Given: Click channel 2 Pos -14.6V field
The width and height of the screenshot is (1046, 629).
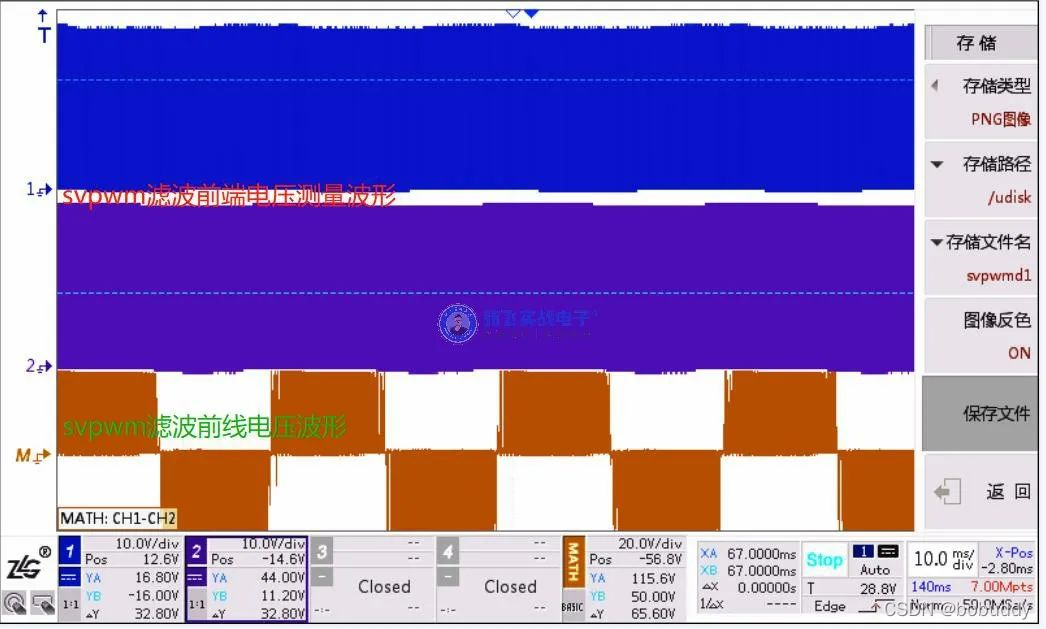Looking at the screenshot, I should coord(257,559).
